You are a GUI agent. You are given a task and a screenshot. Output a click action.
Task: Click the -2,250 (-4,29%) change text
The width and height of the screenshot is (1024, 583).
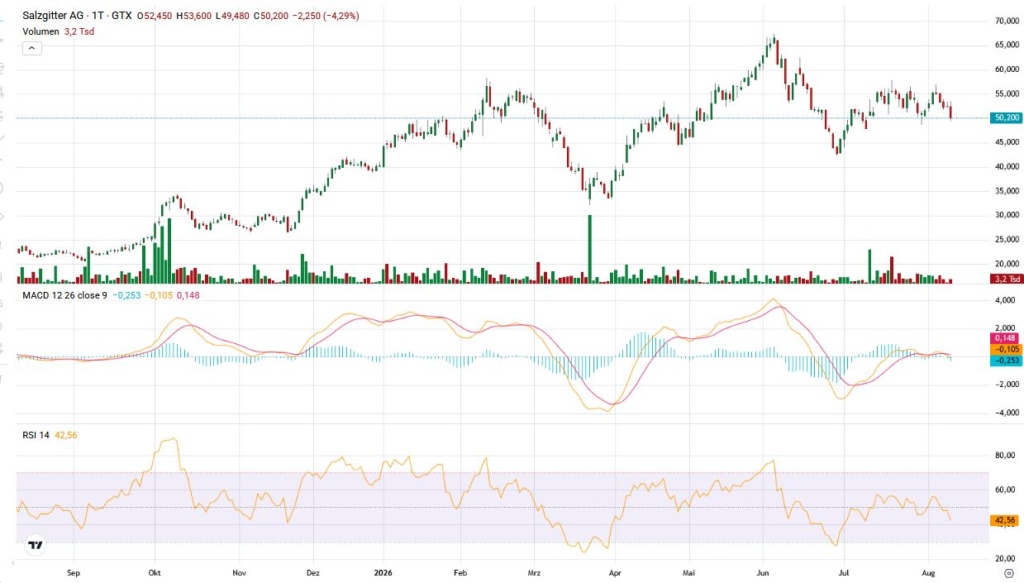pyautogui.click(x=325, y=16)
